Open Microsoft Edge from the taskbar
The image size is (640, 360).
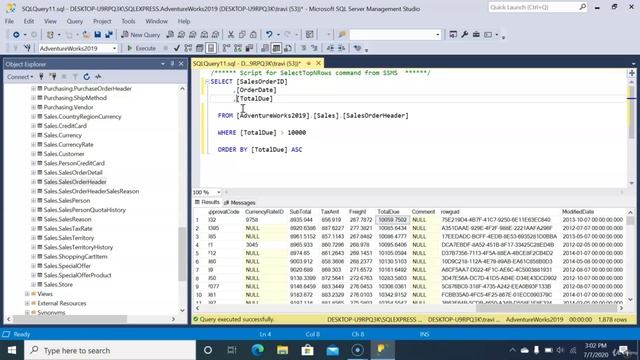[x=257, y=350]
